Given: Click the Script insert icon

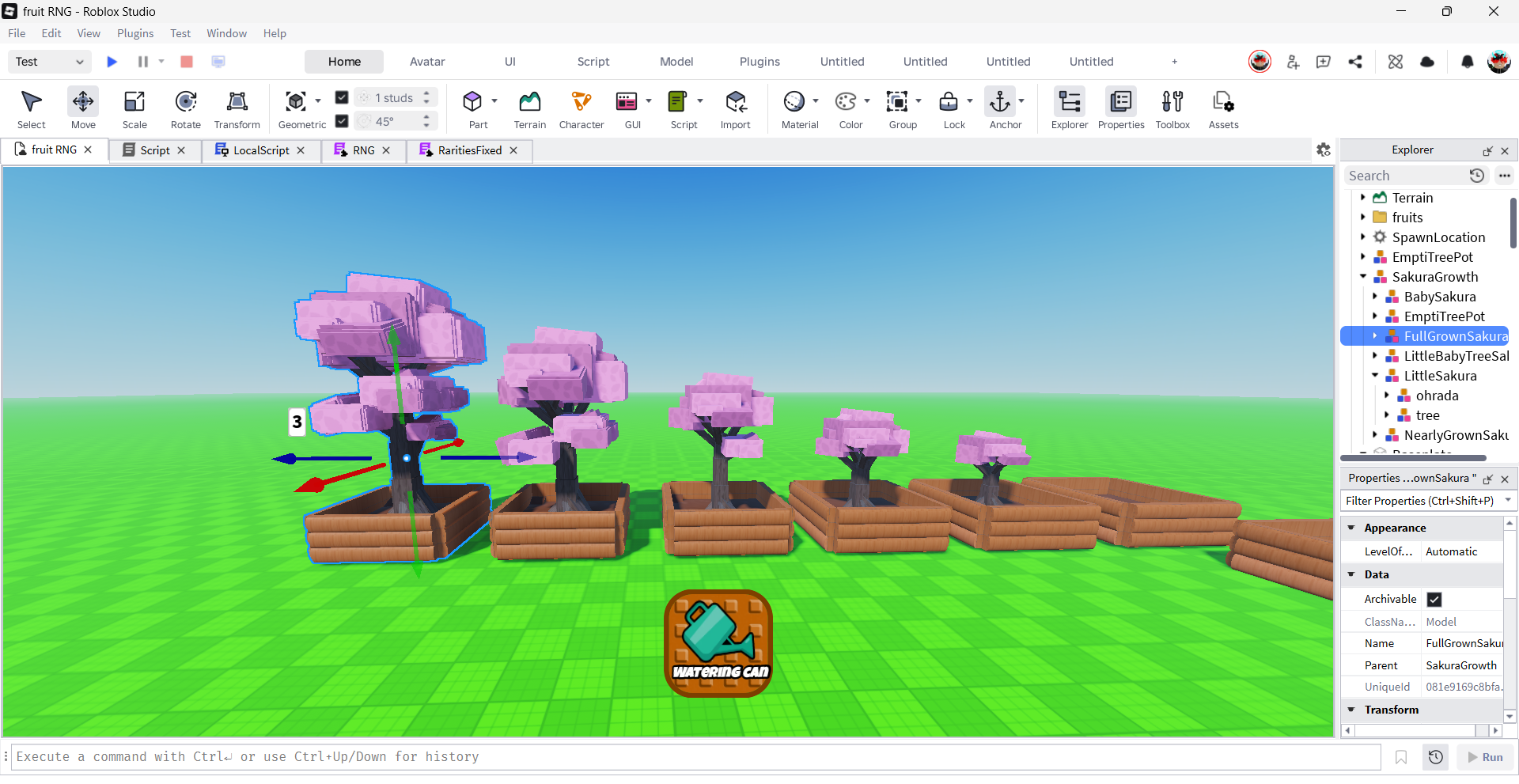Looking at the screenshot, I should click(678, 102).
